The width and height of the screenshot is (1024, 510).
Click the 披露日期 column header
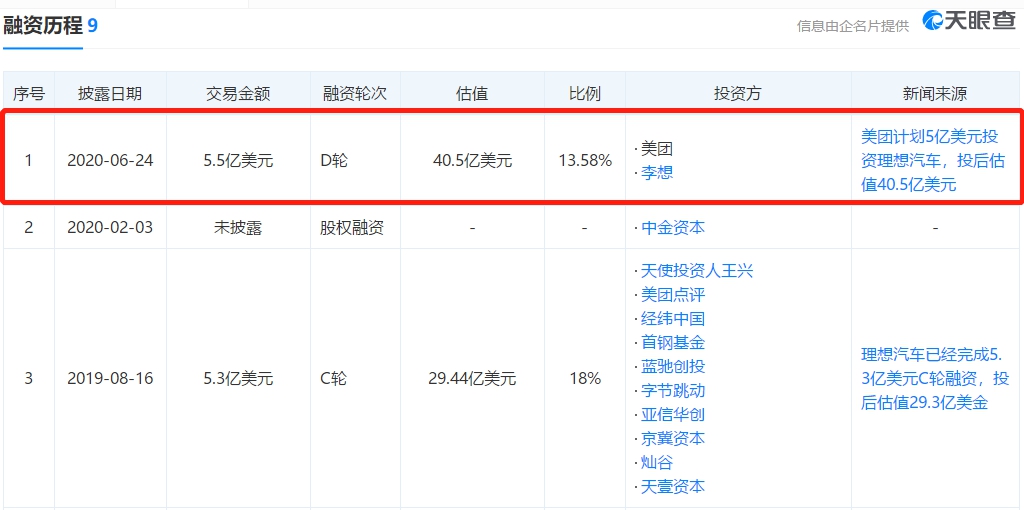110,93
